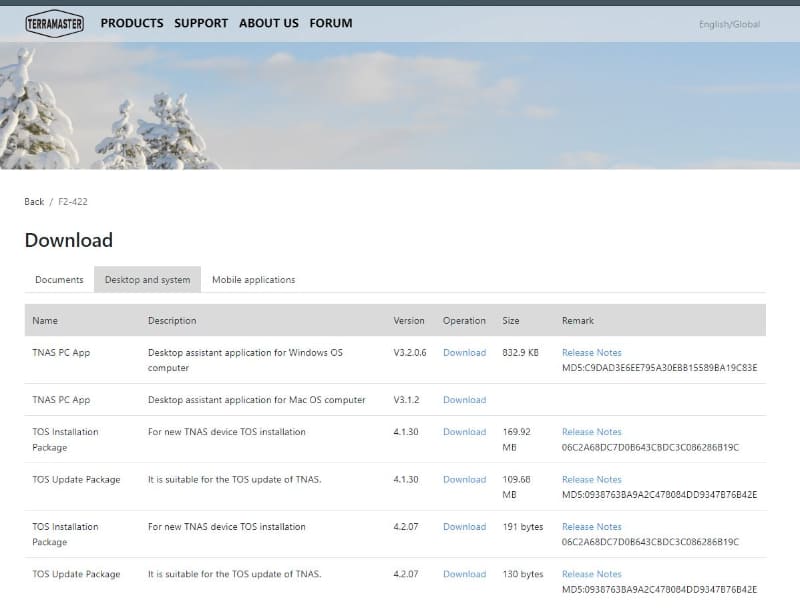Select the Desktop and system tab
The height and width of the screenshot is (610, 800).
(147, 280)
